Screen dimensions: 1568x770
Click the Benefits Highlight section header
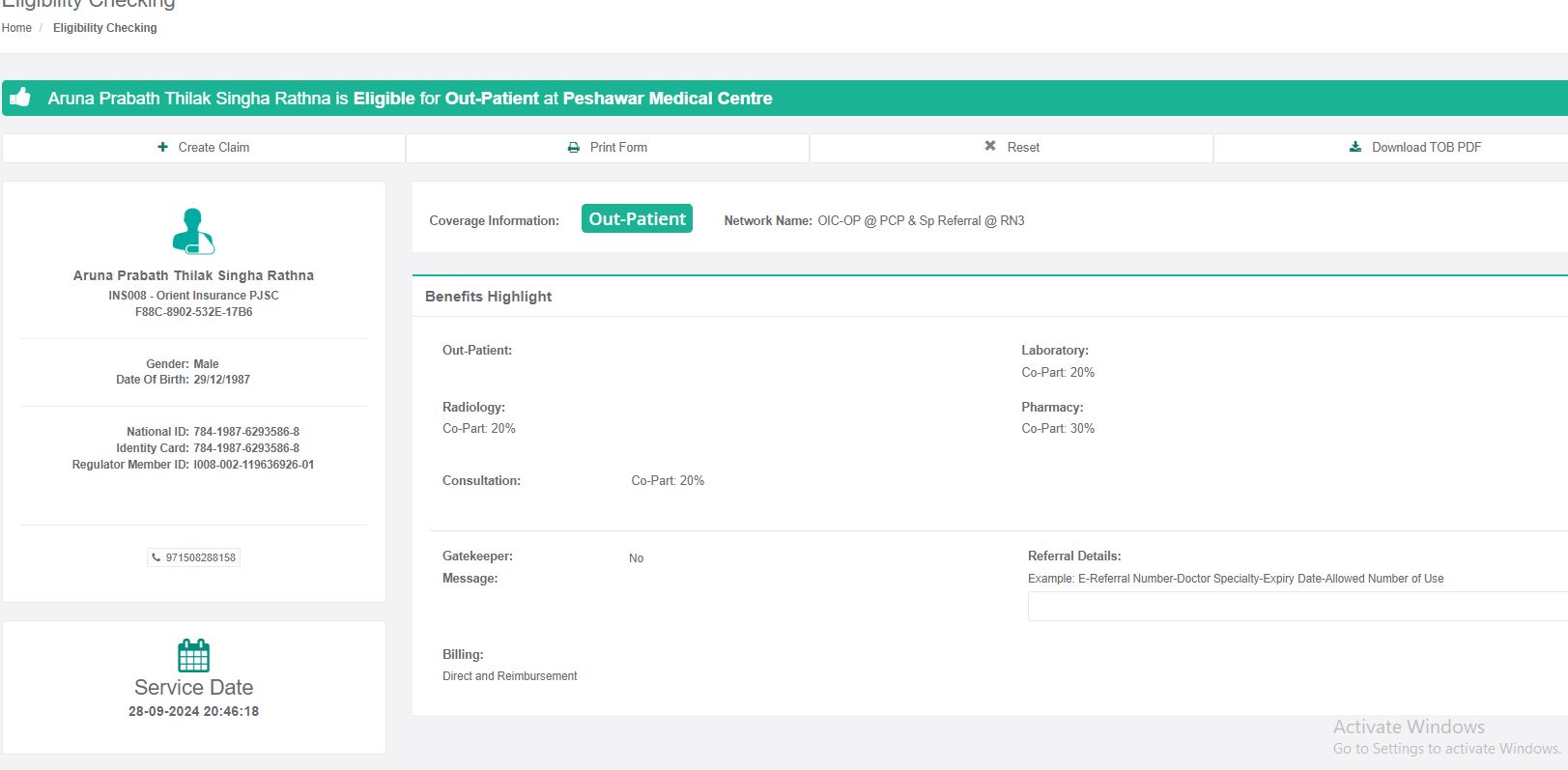coord(488,297)
